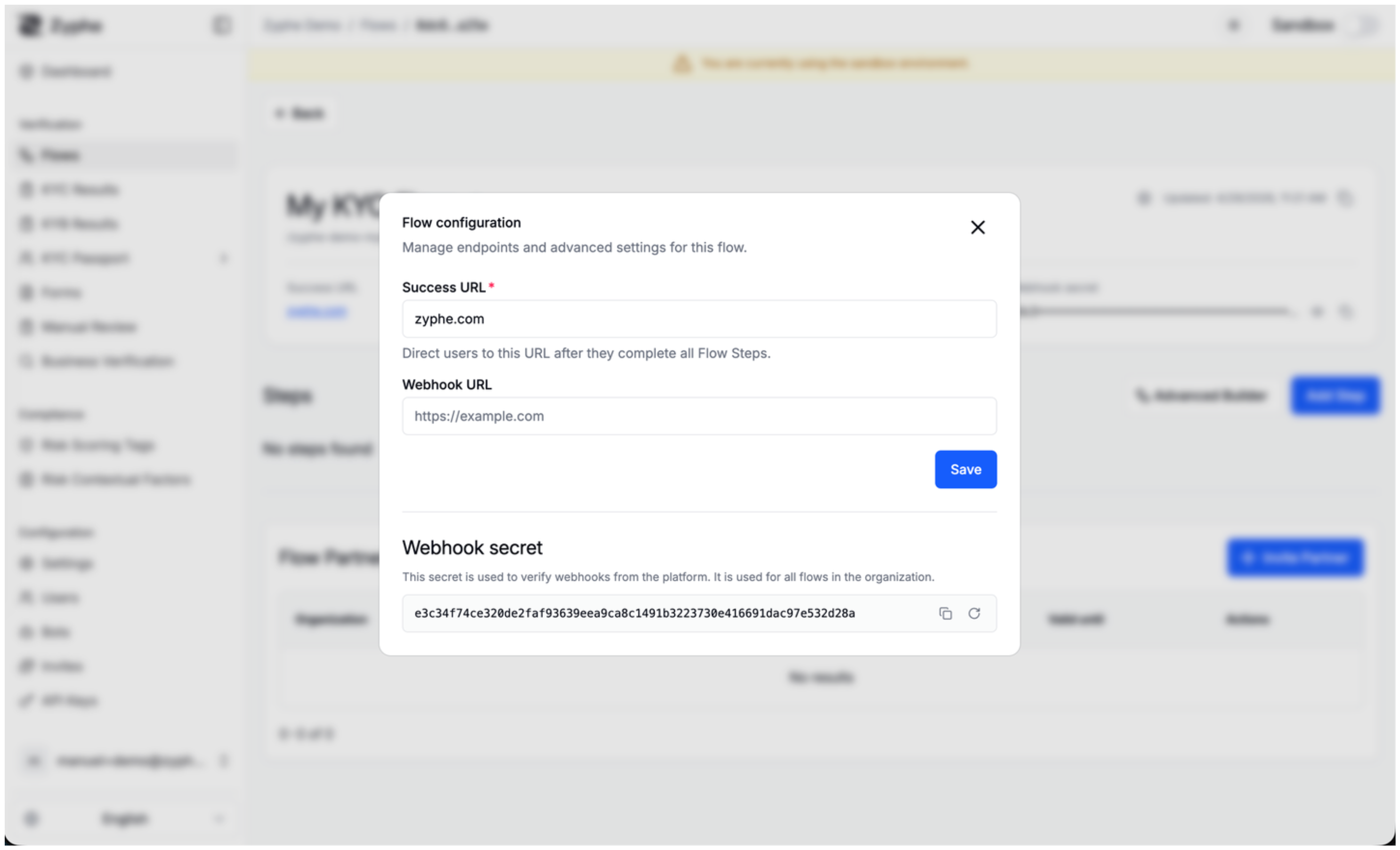1400x850 pixels.
Task: Click the Success URL helper text
Action: [586, 353]
